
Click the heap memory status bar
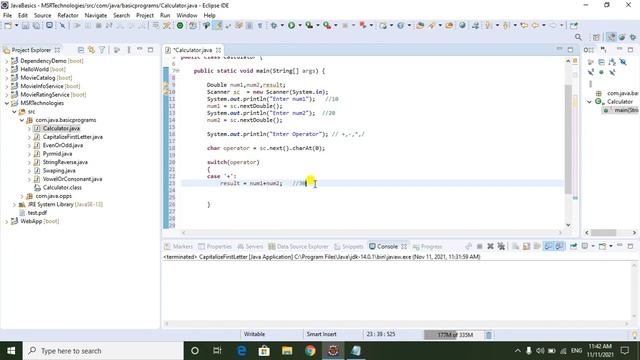[455, 335]
